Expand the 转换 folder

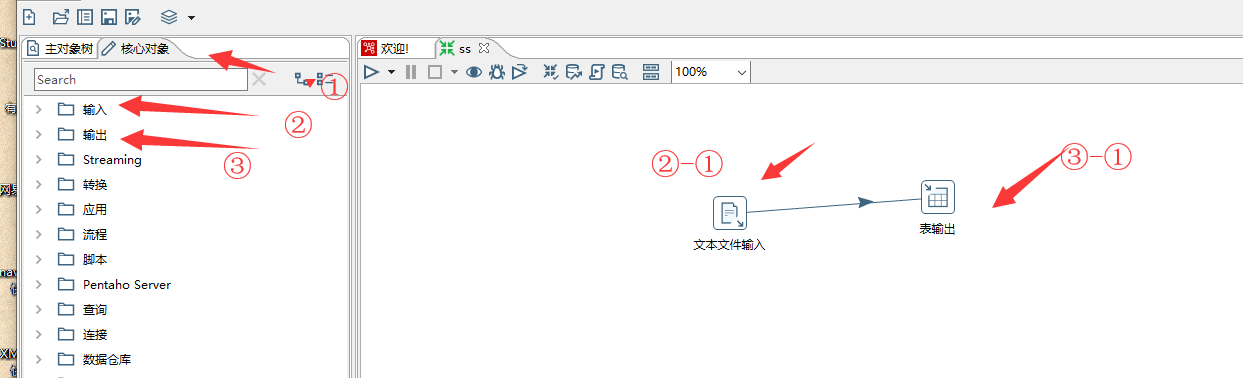(38, 184)
